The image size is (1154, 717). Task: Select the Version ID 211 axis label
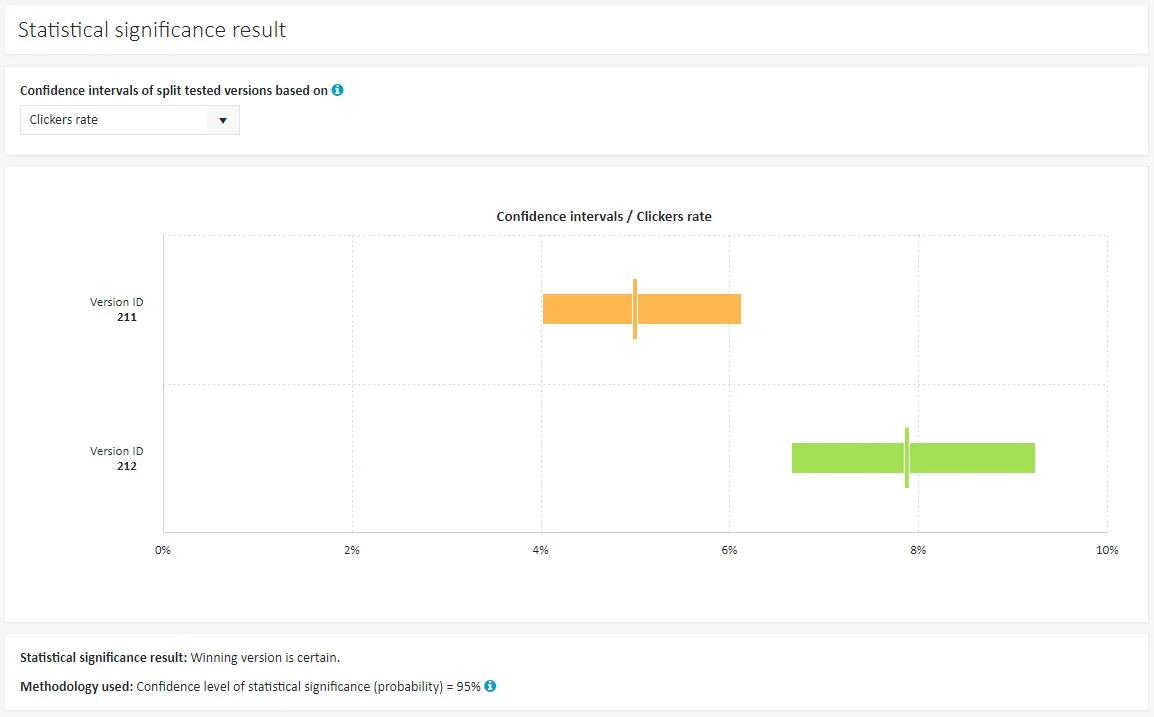pos(117,309)
